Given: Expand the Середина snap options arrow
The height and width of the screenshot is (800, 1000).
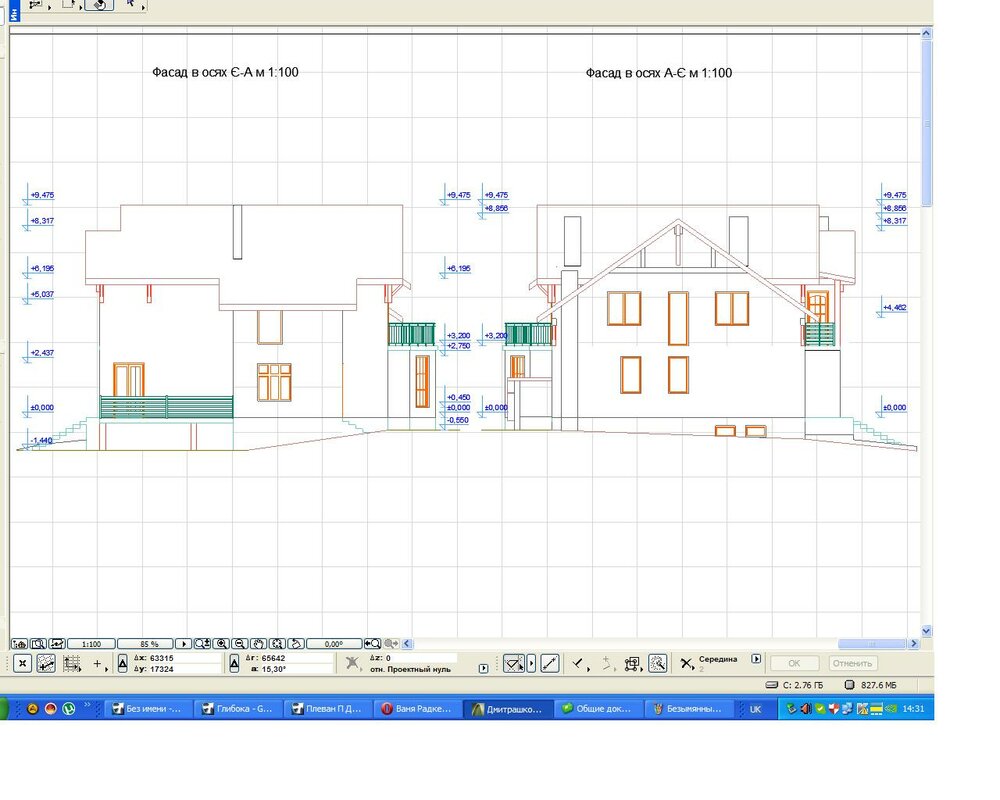Looking at the screenshot, I should [756, 659].
